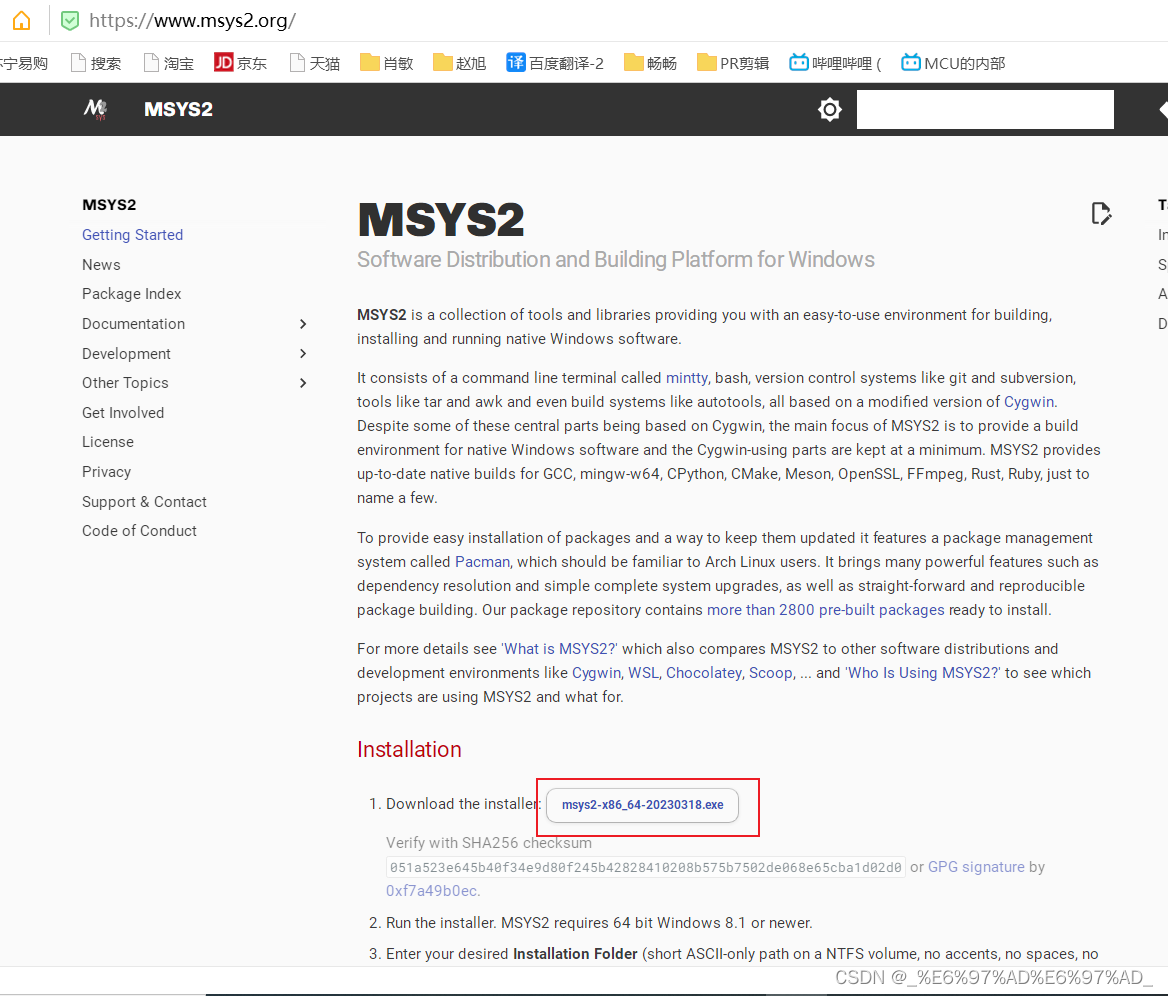This screenshot has width=1168, height=996.
Task: Click the Installation heading
Action: click(409, 749)
